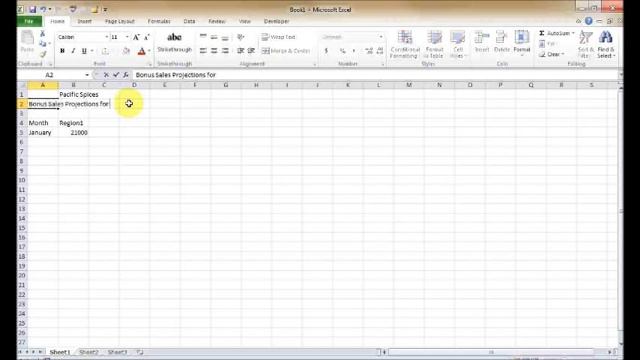Confirm entry with formula bar check mark
Screen dimensions: 640x360
pos(116,75)
